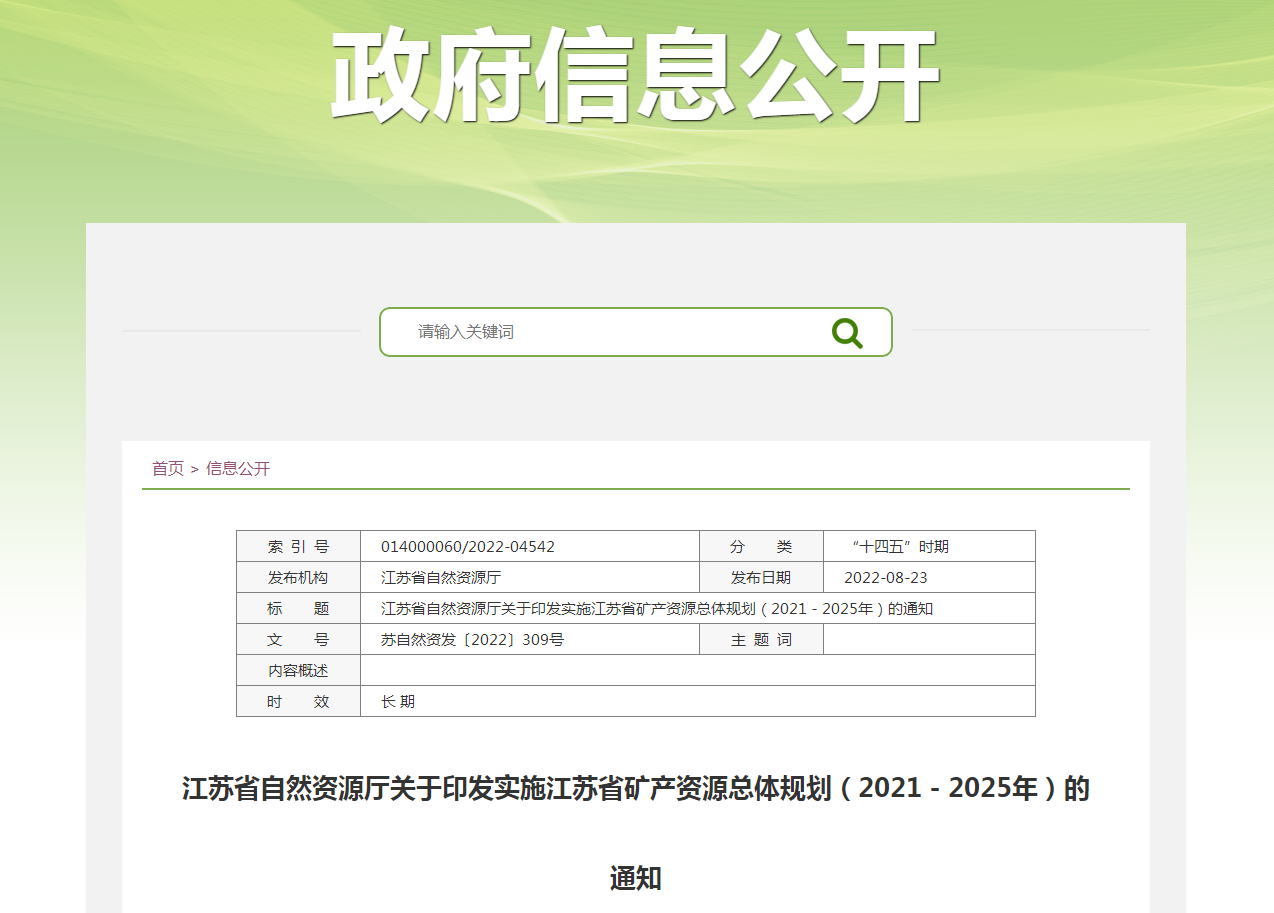Click the bold article headline text
The image size is (1274, 913).
point(636,790)
